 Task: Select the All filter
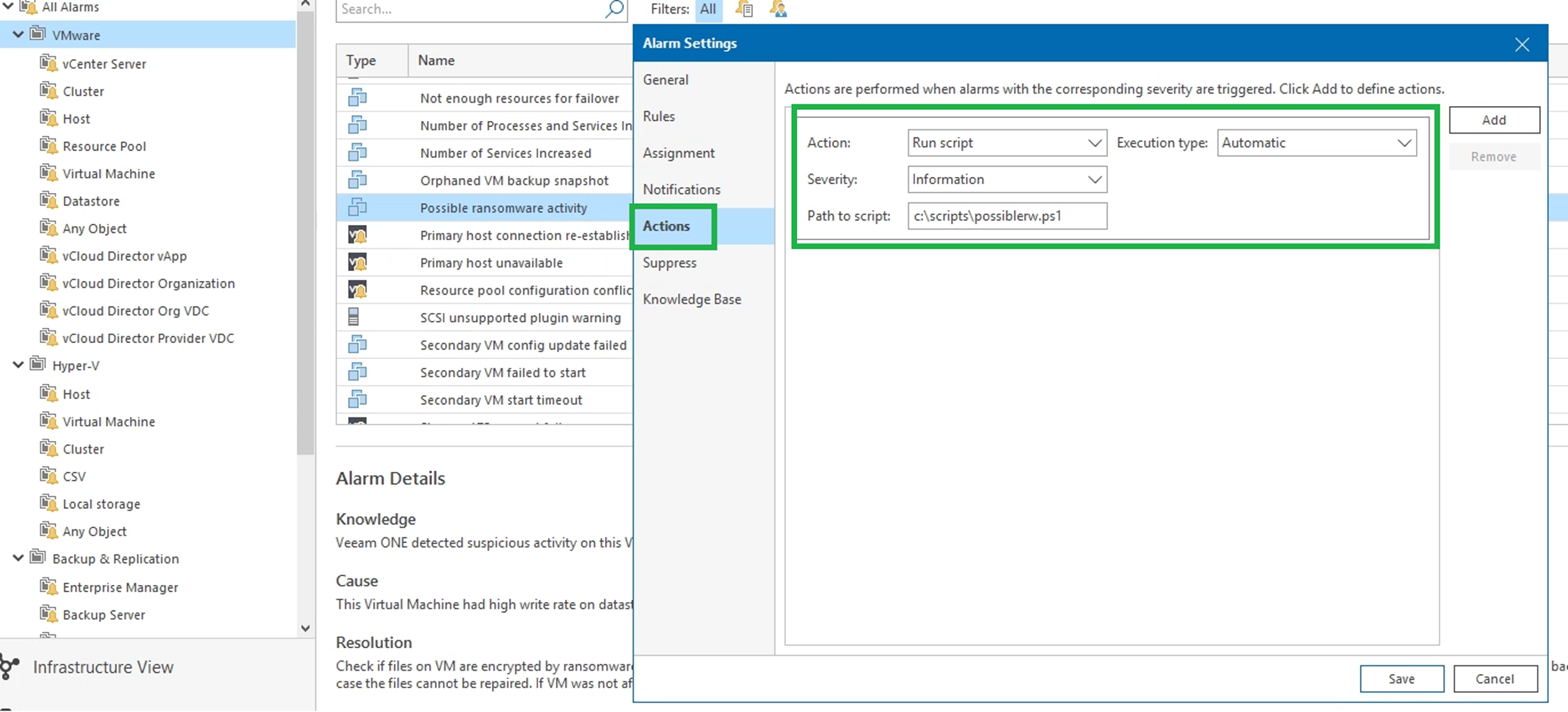(708, 8)
